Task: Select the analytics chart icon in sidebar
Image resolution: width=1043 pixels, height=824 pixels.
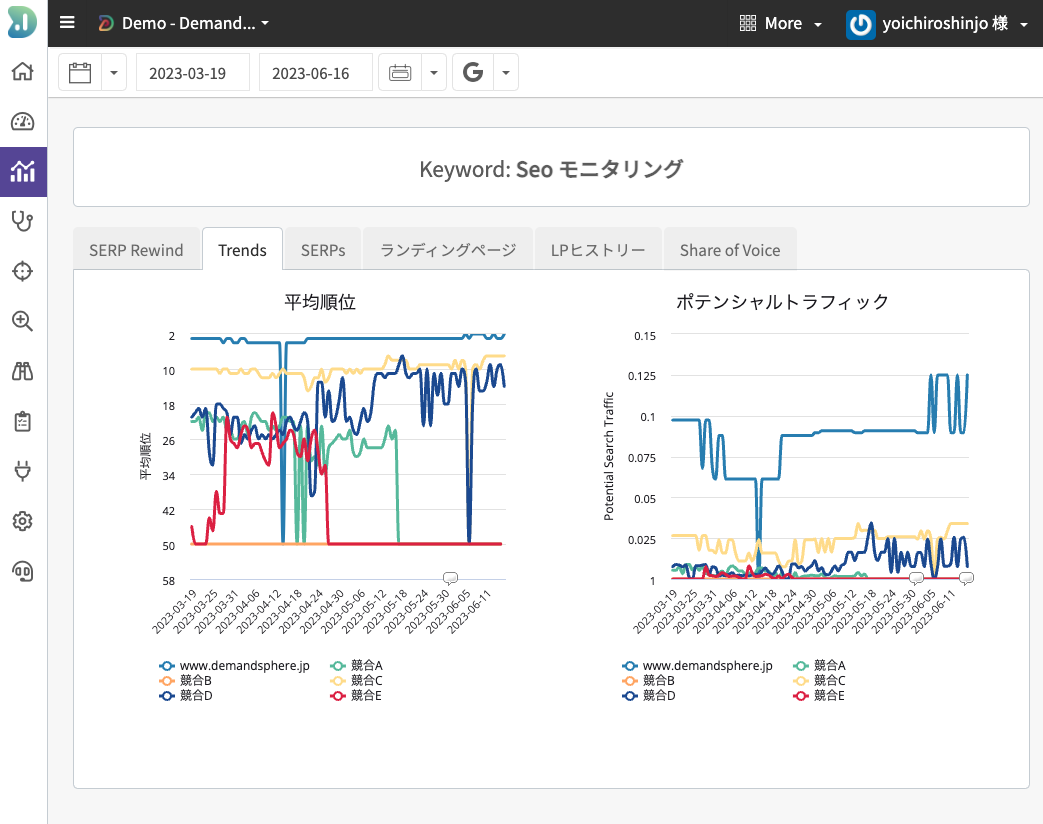Action: pyautogui.click(x=23, y=172)
